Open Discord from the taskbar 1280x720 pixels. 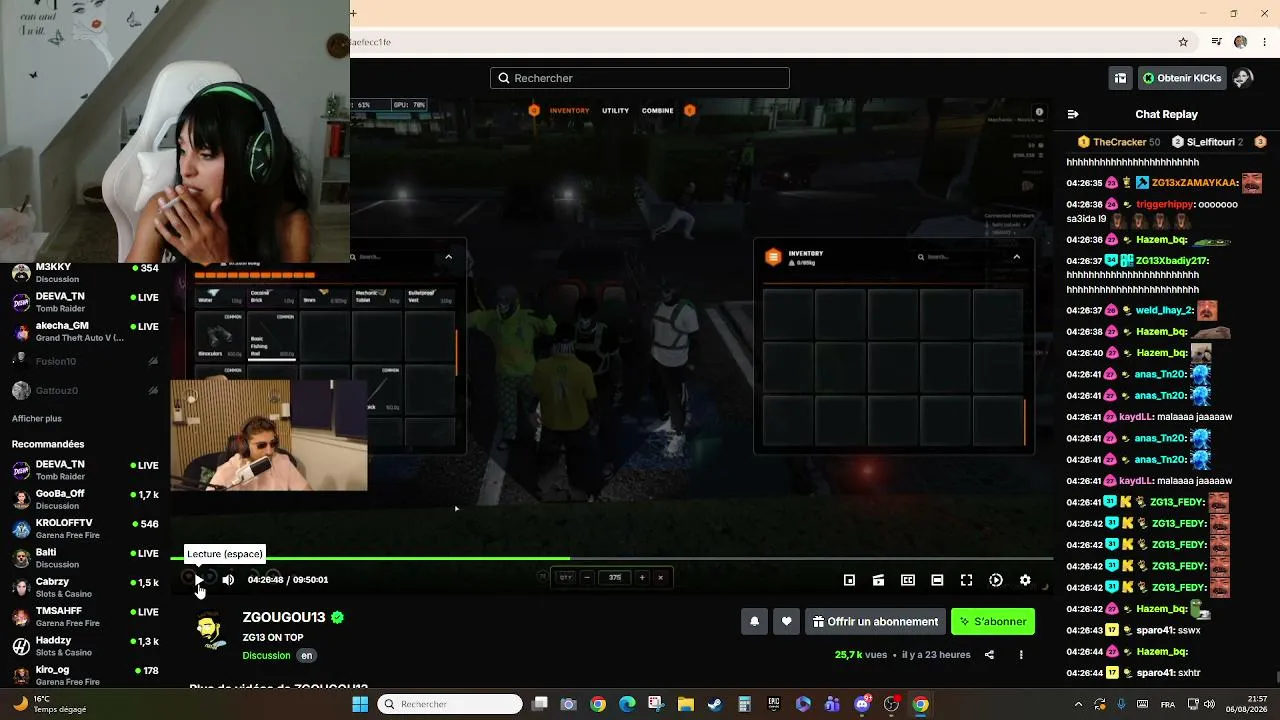(862, 704)
